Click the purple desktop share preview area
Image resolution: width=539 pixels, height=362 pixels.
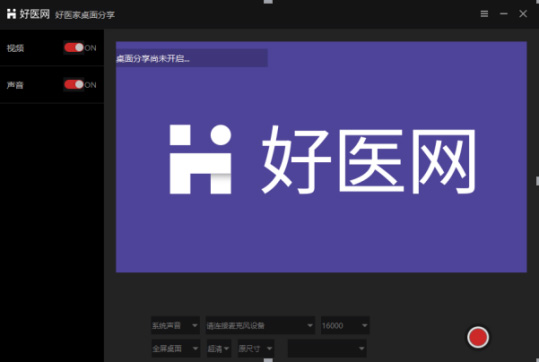[321, 157]
